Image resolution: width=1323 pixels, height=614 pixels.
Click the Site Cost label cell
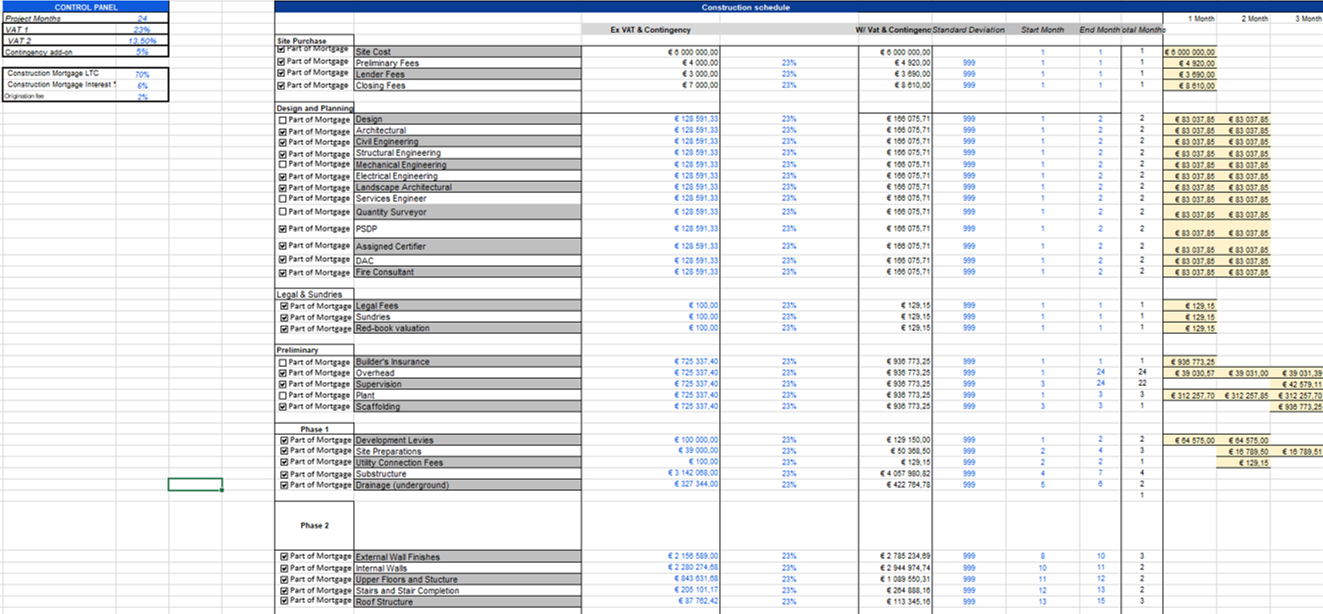pos(467,52)
